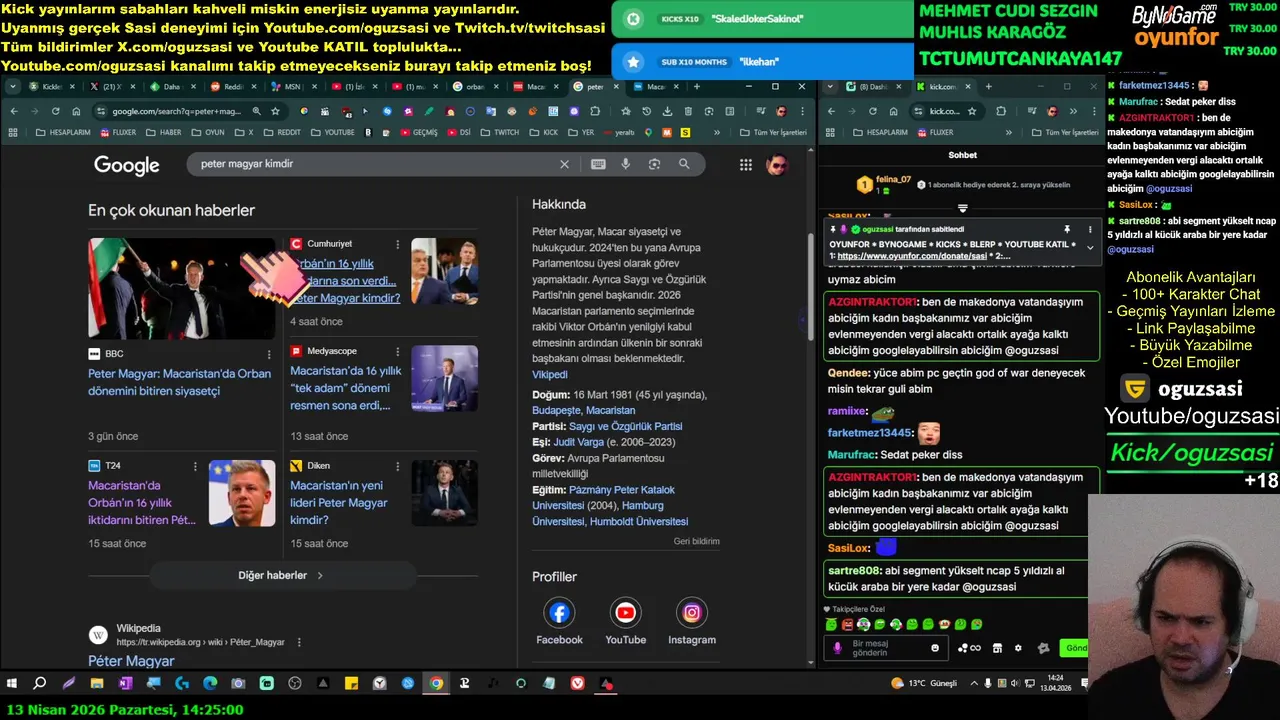1280x720 pixels.
Task: Open new tab in Google window
Action: (x=697, y=87)
